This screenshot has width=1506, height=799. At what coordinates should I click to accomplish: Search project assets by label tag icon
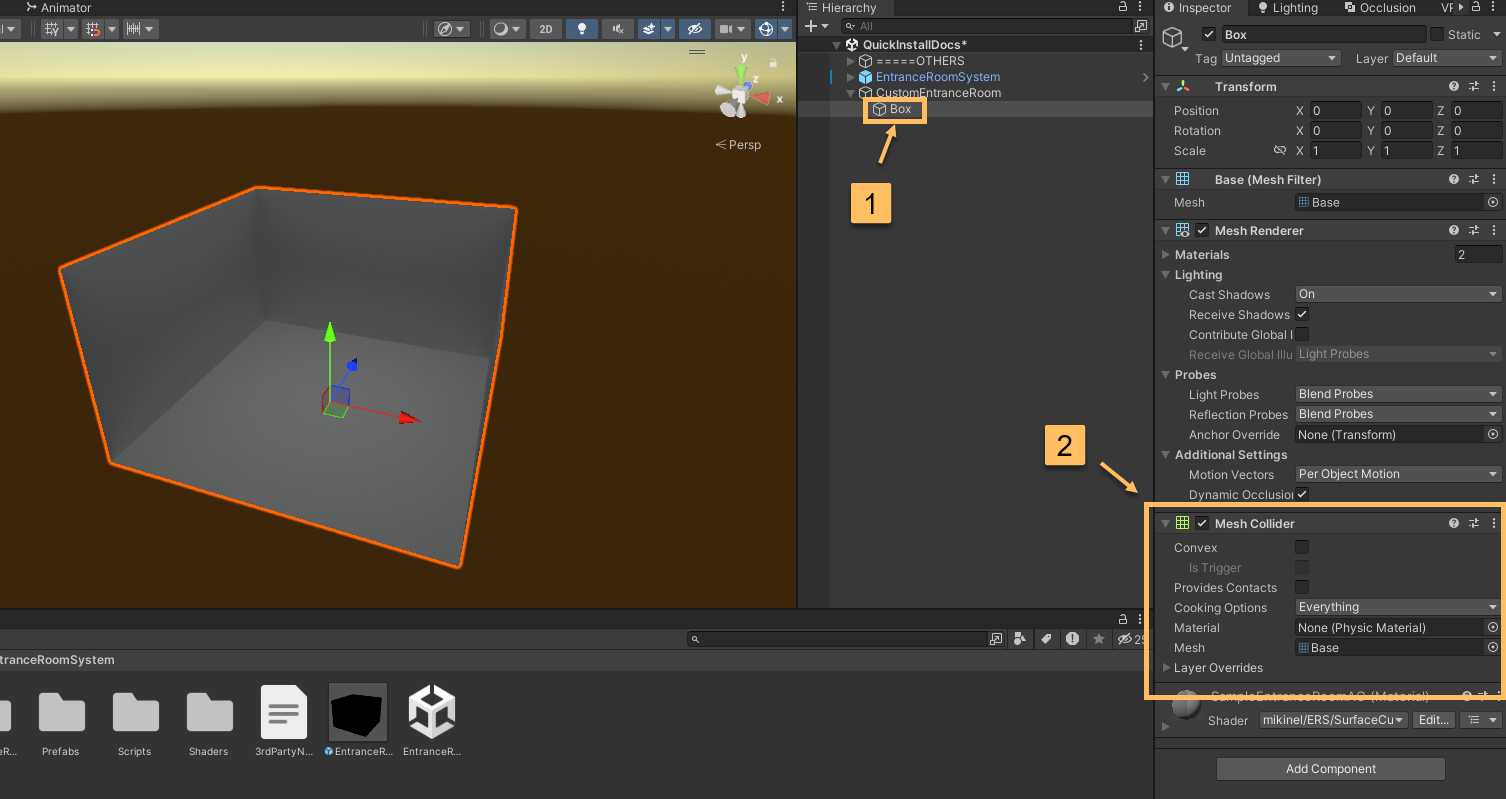[1046, 639]
